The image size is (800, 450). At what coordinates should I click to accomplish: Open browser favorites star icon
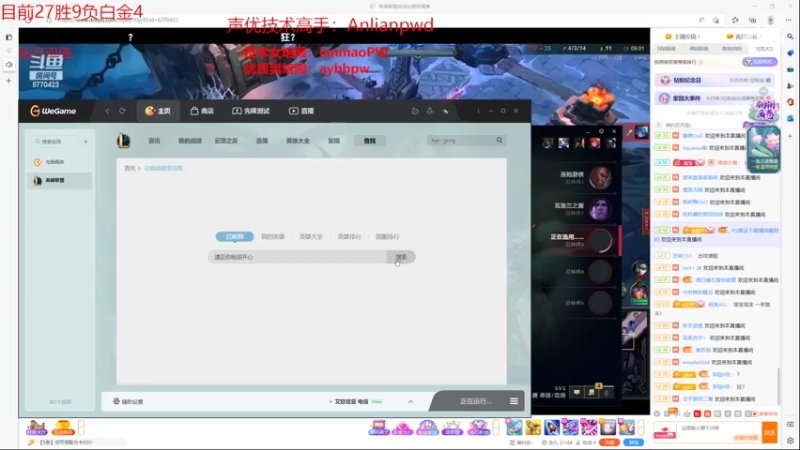[735, 20]
